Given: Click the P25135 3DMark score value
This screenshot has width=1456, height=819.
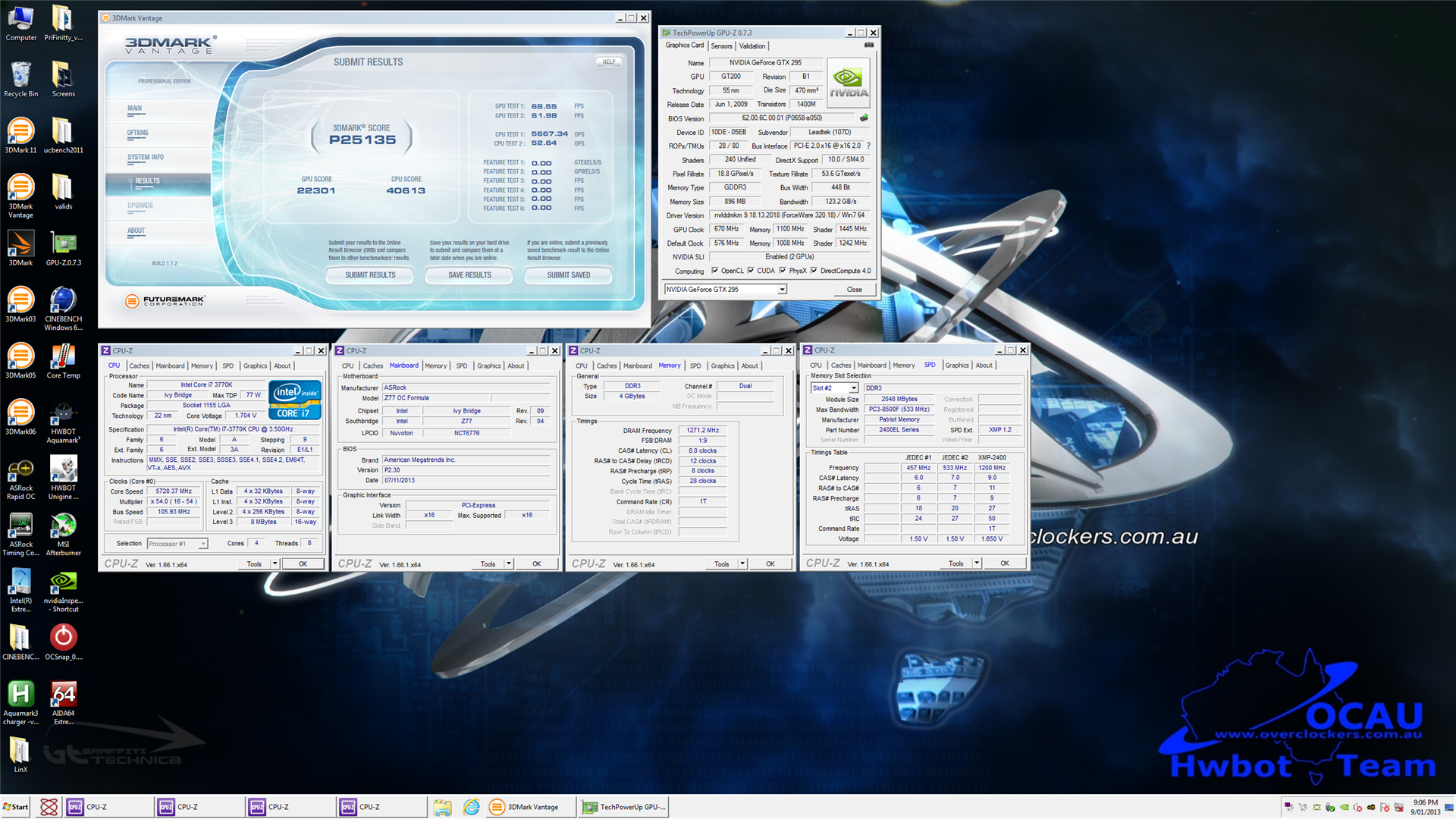Looking at the screenshot, I should (x=362, y=140).
